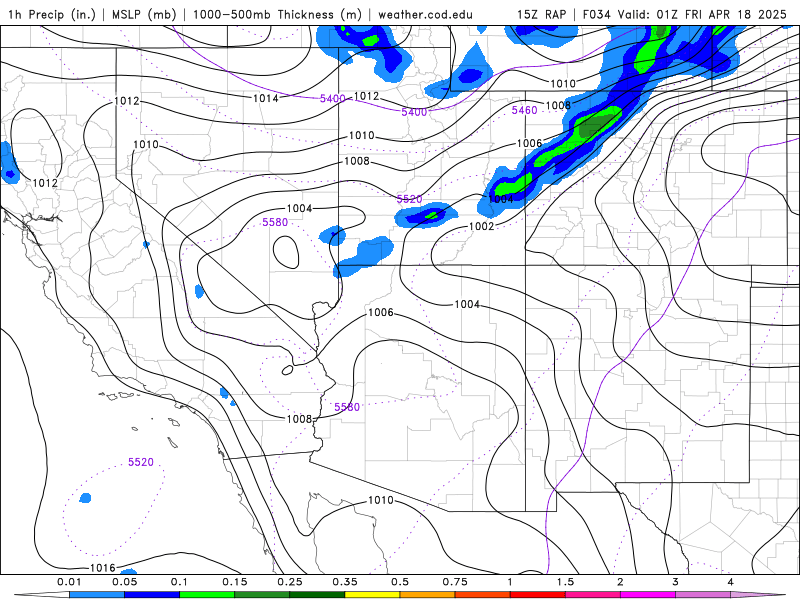800x600 pixels.
Task: Select the medium green 0.15–0.25 legend swatch
Action: coord(262,595)
